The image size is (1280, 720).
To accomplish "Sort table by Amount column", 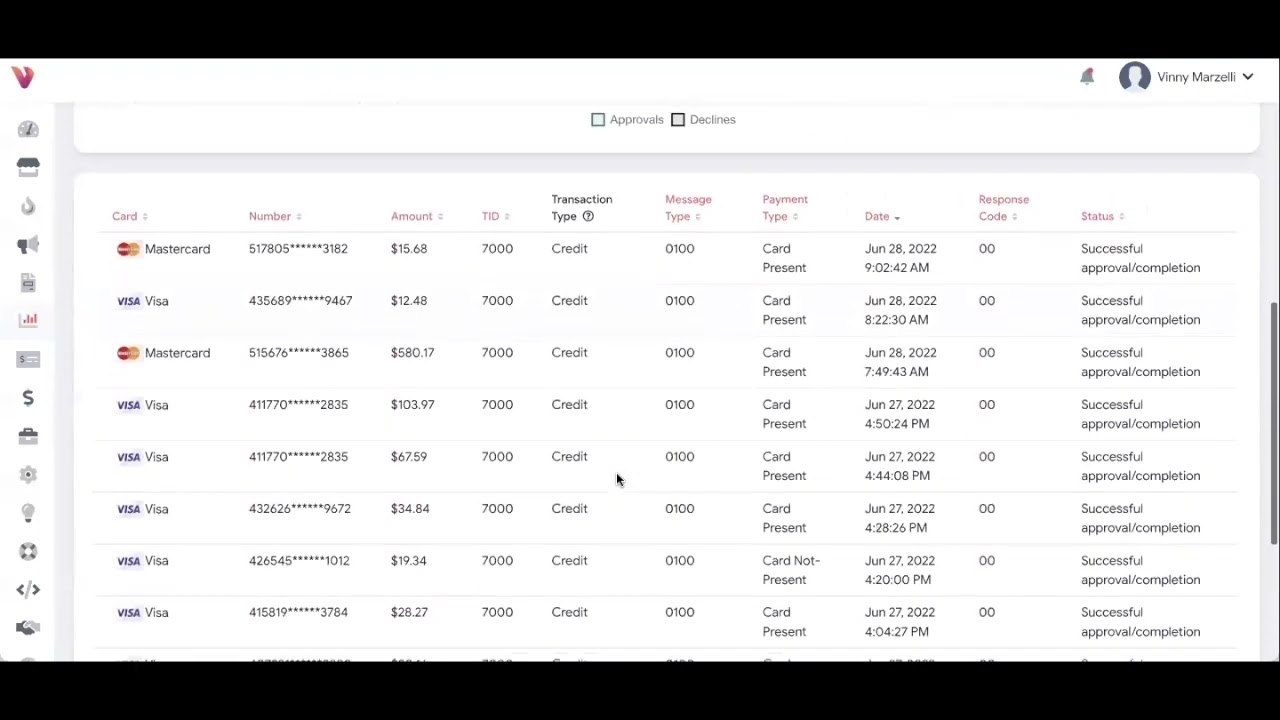I will click(417, 216).
